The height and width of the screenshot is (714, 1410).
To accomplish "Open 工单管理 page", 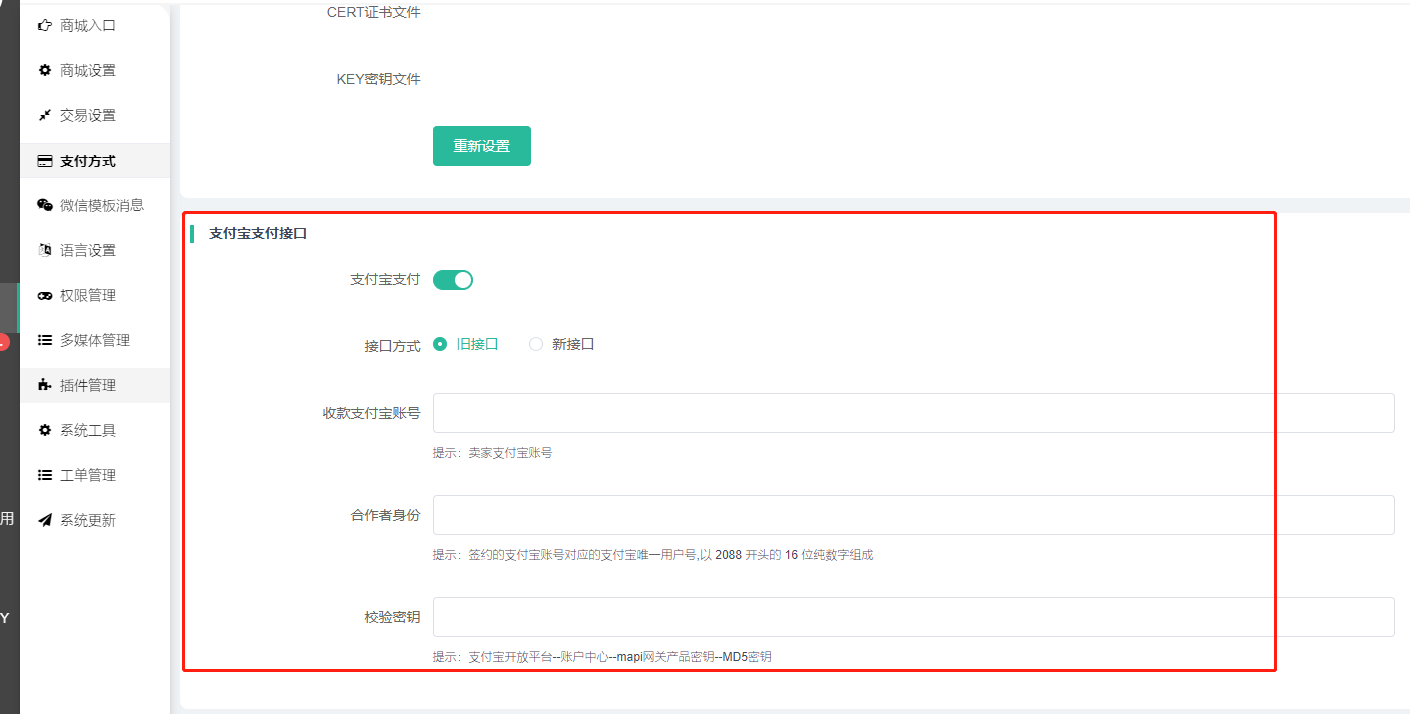I will tap(95, 475).
